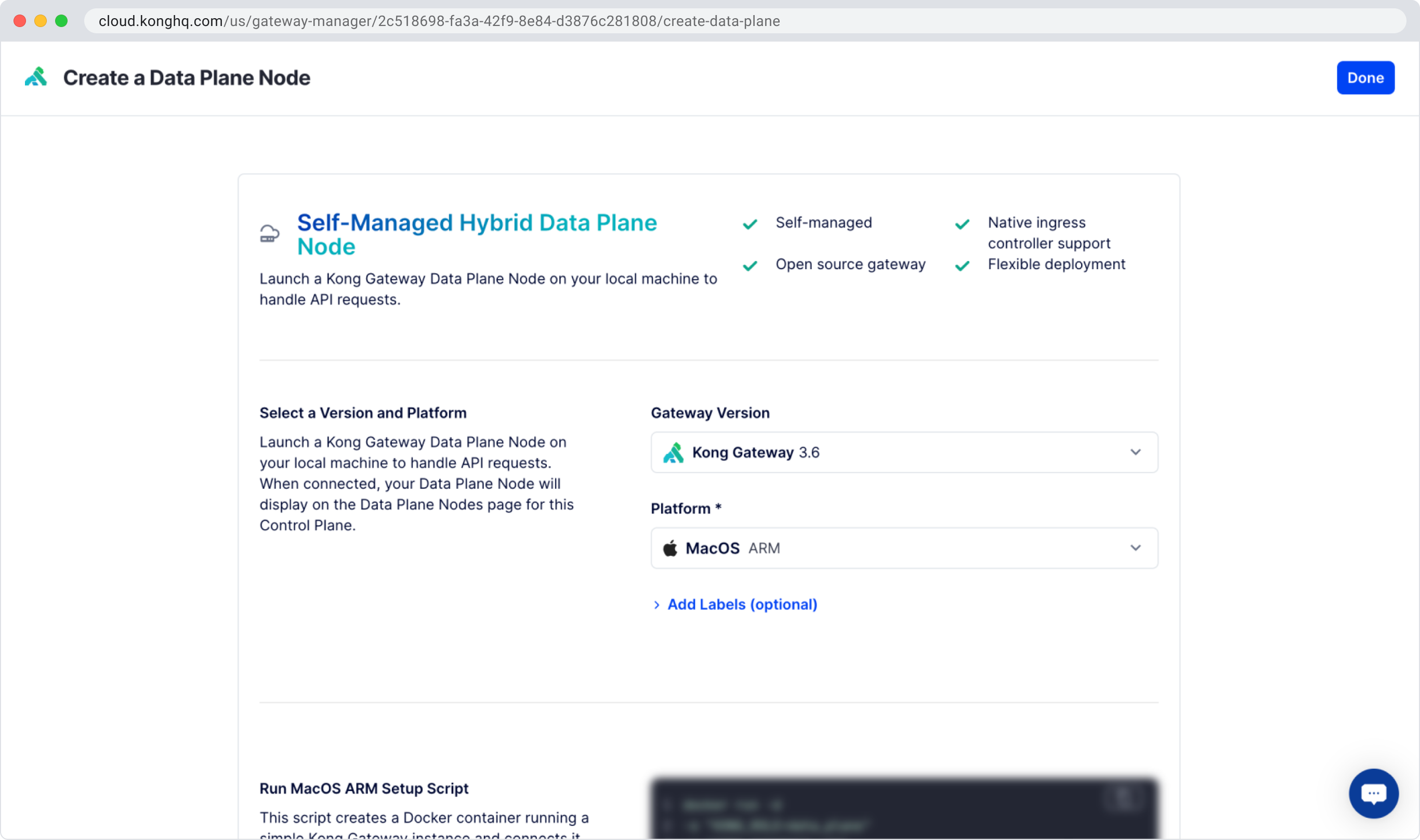Click Kong logo inside Gateway Version field
This screenshot has height=840, width=1420.
673,453
